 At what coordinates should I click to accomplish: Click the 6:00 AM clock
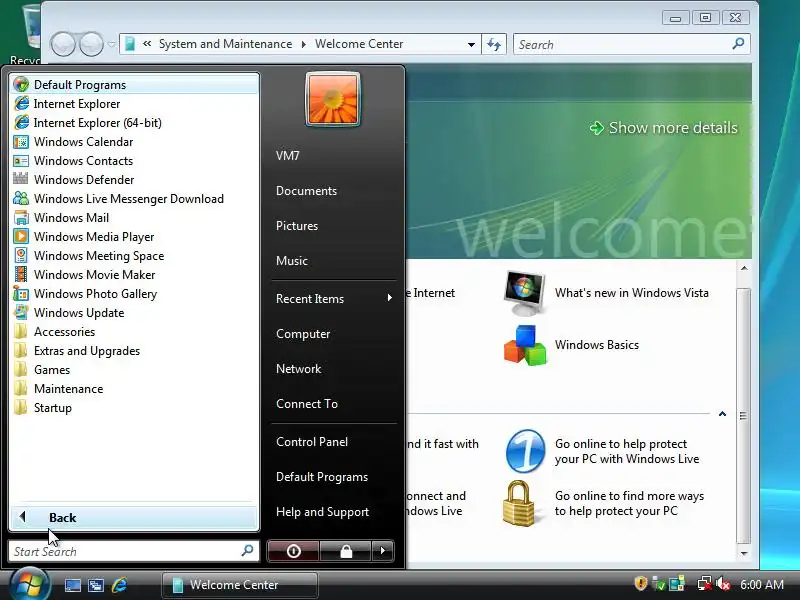(762, 584)
